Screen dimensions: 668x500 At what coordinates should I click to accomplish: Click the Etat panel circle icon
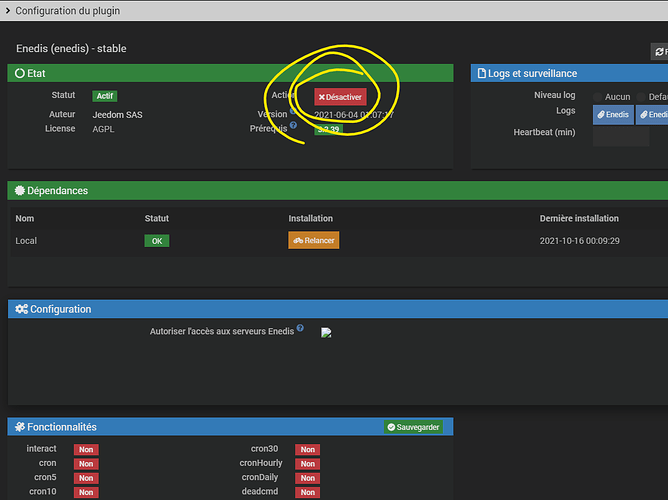click(20, 73)
